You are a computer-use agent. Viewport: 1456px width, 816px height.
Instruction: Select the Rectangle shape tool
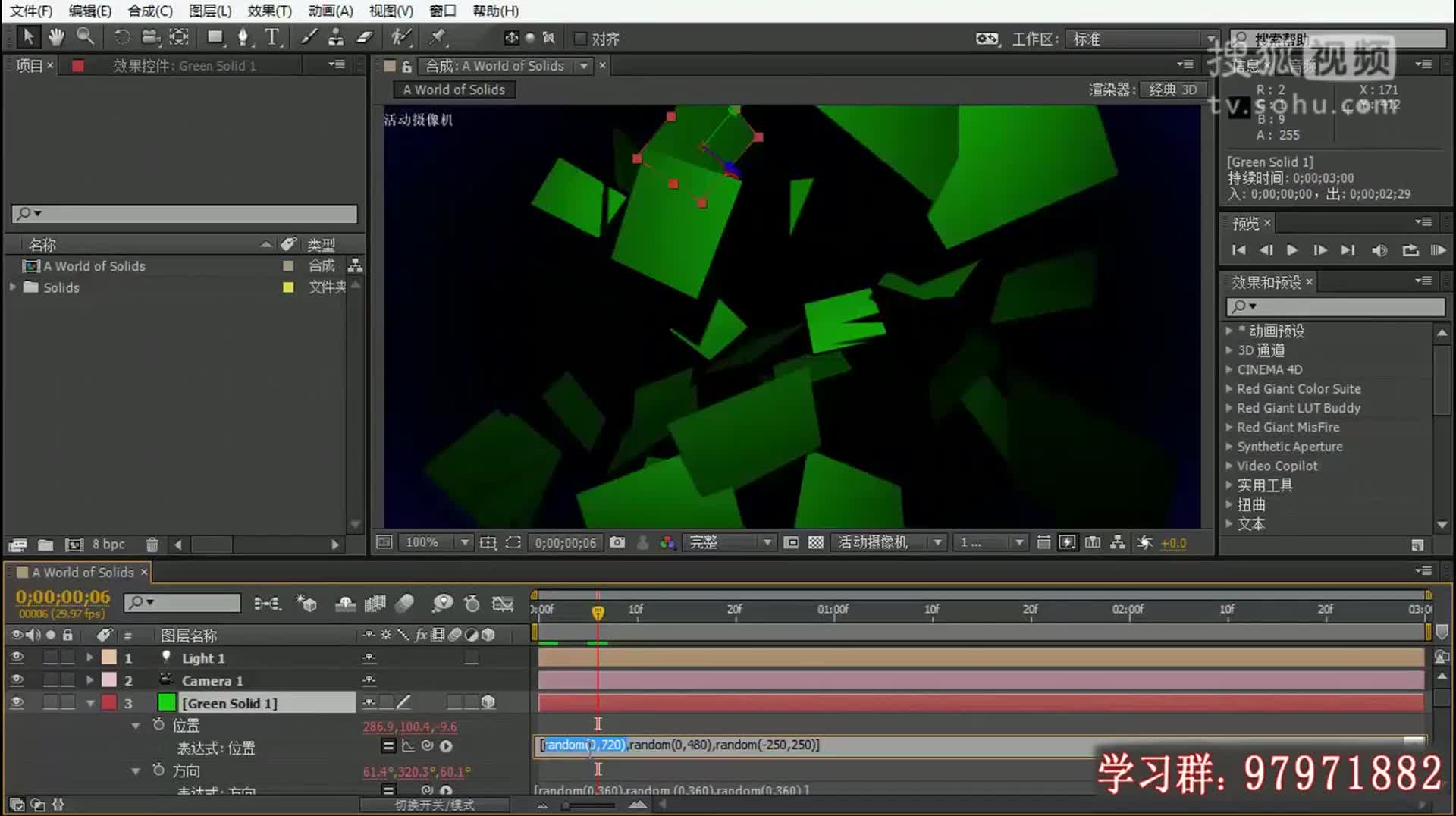(216, 36)
